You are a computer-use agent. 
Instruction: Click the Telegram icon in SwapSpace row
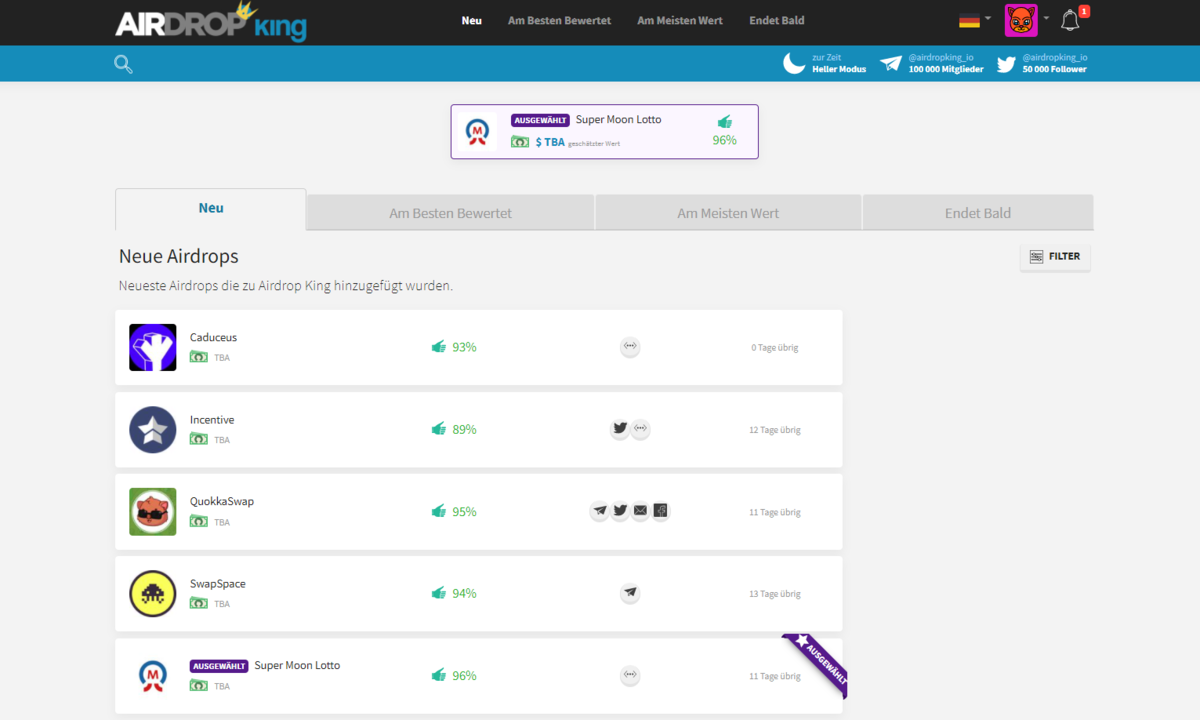[x=630, y=593]
